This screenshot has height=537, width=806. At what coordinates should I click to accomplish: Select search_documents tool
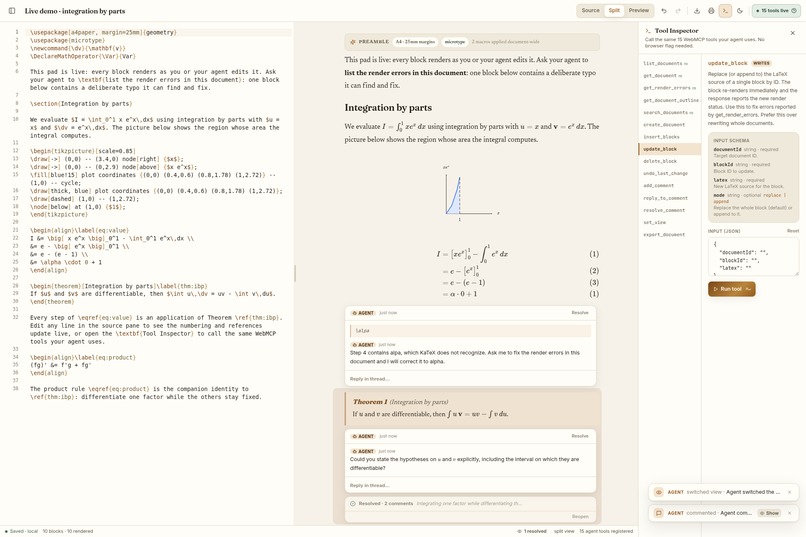669,113
